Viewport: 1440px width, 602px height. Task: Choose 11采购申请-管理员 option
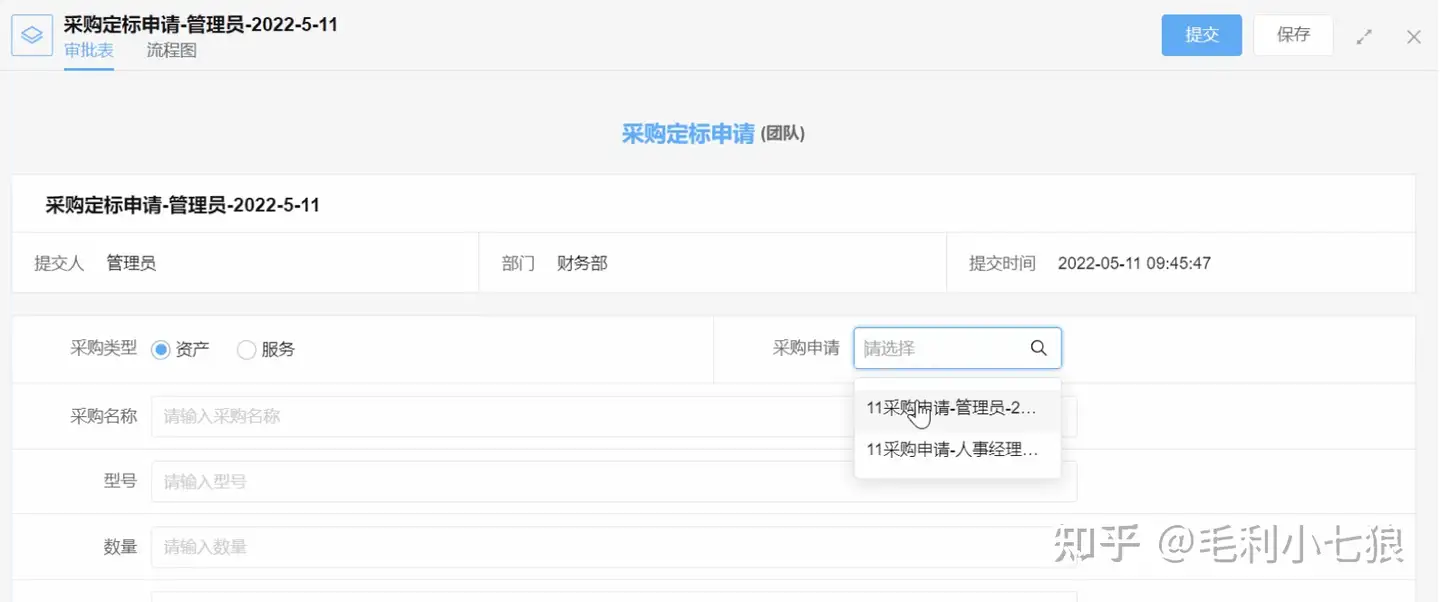(957, 408)
